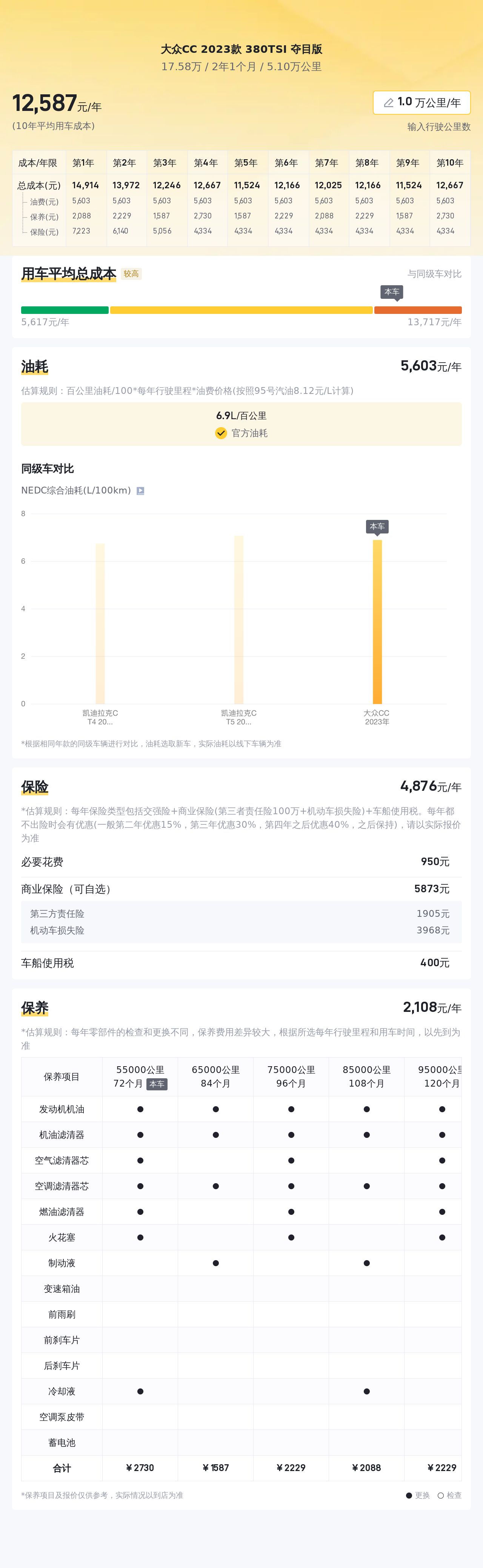Select the 65000公里 84个月 maintenance column

[215, 1076]
